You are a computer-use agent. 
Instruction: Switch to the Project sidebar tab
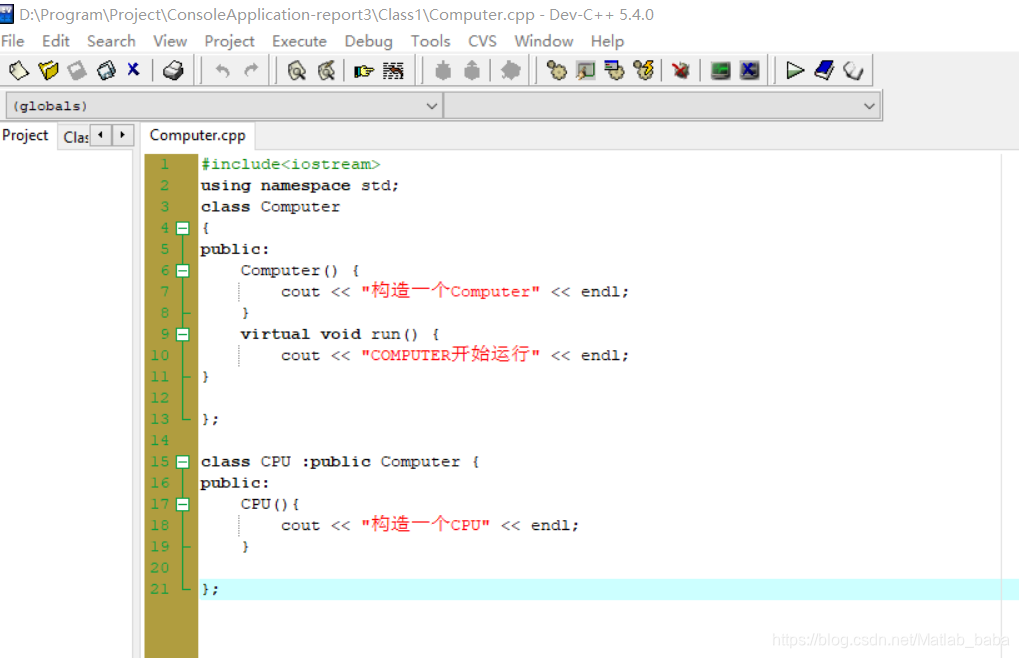tap(25, 135)
